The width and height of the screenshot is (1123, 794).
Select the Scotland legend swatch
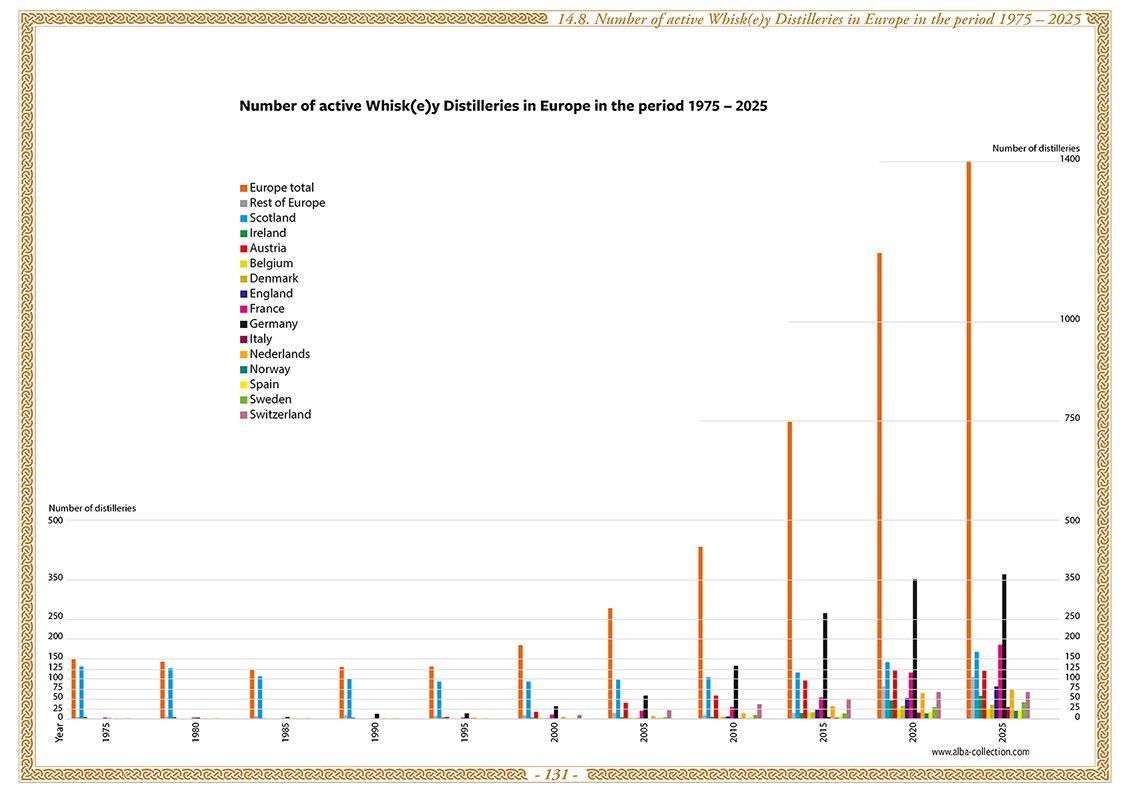(x=243, y=218)
